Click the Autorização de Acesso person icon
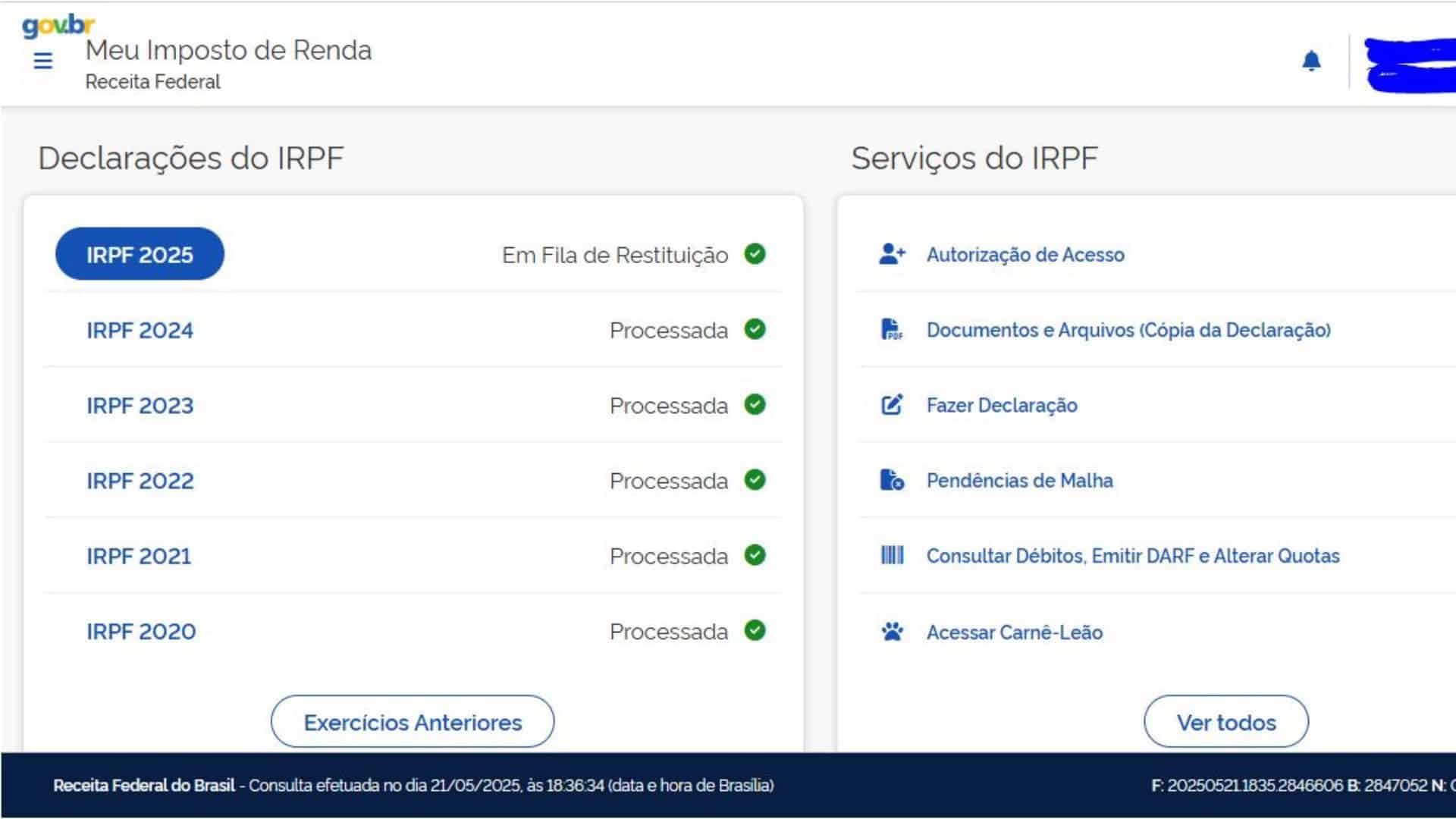 pyautogui.click(x=892, y=254)
